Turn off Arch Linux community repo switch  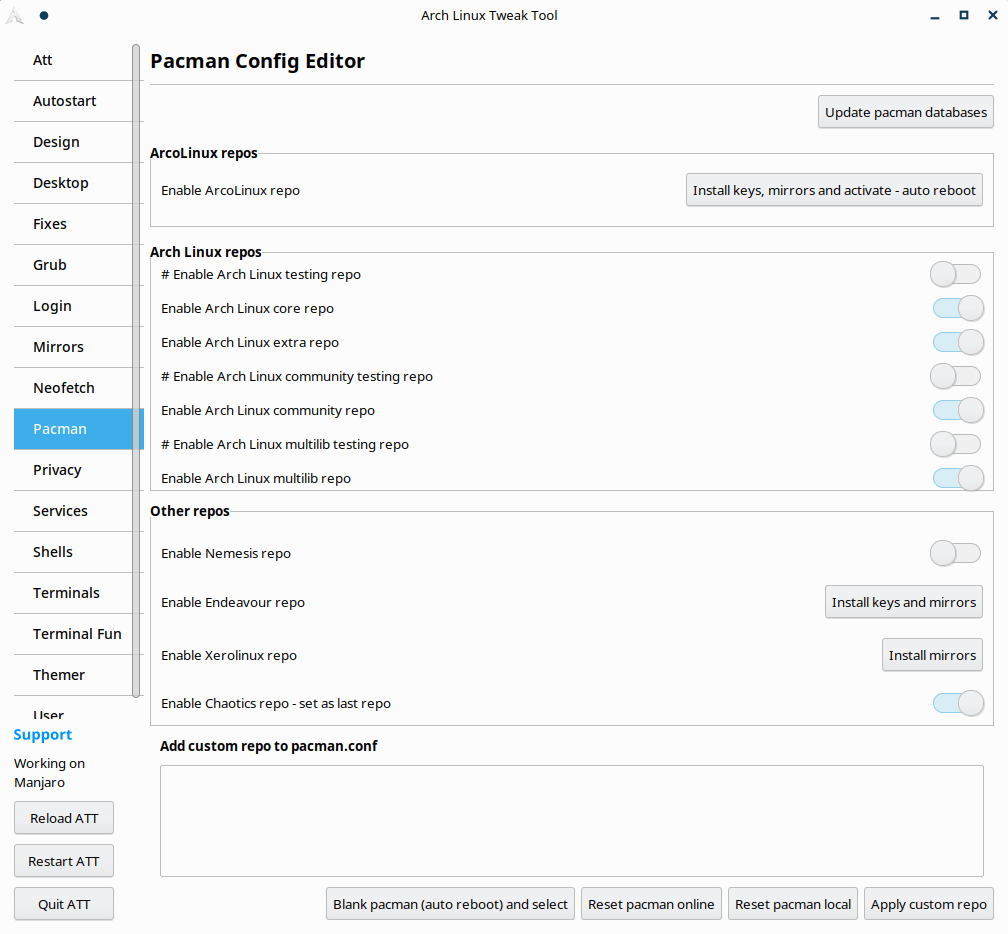tap(958, 410)
